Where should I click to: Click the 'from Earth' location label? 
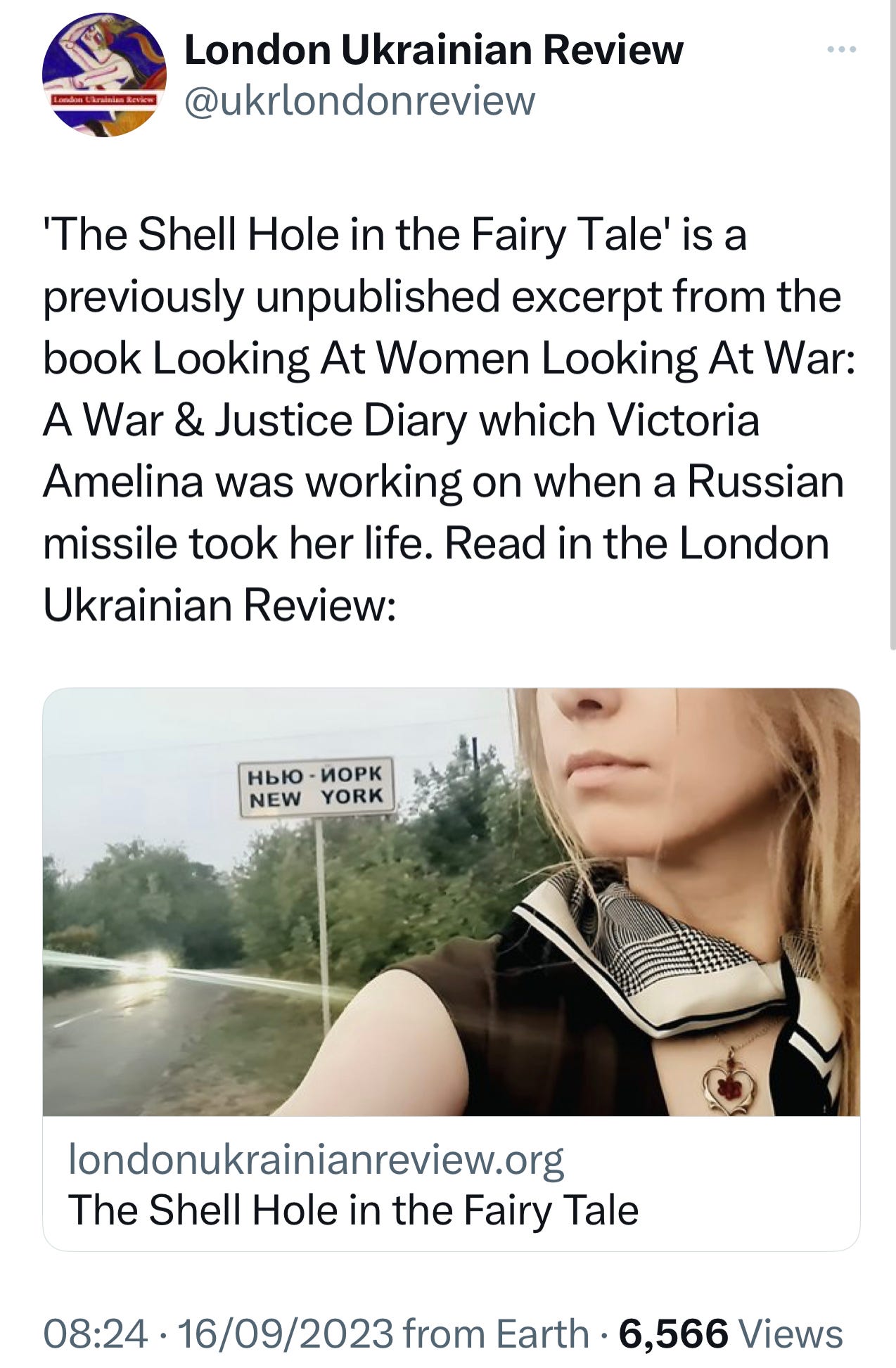[x=496, y=1334]
